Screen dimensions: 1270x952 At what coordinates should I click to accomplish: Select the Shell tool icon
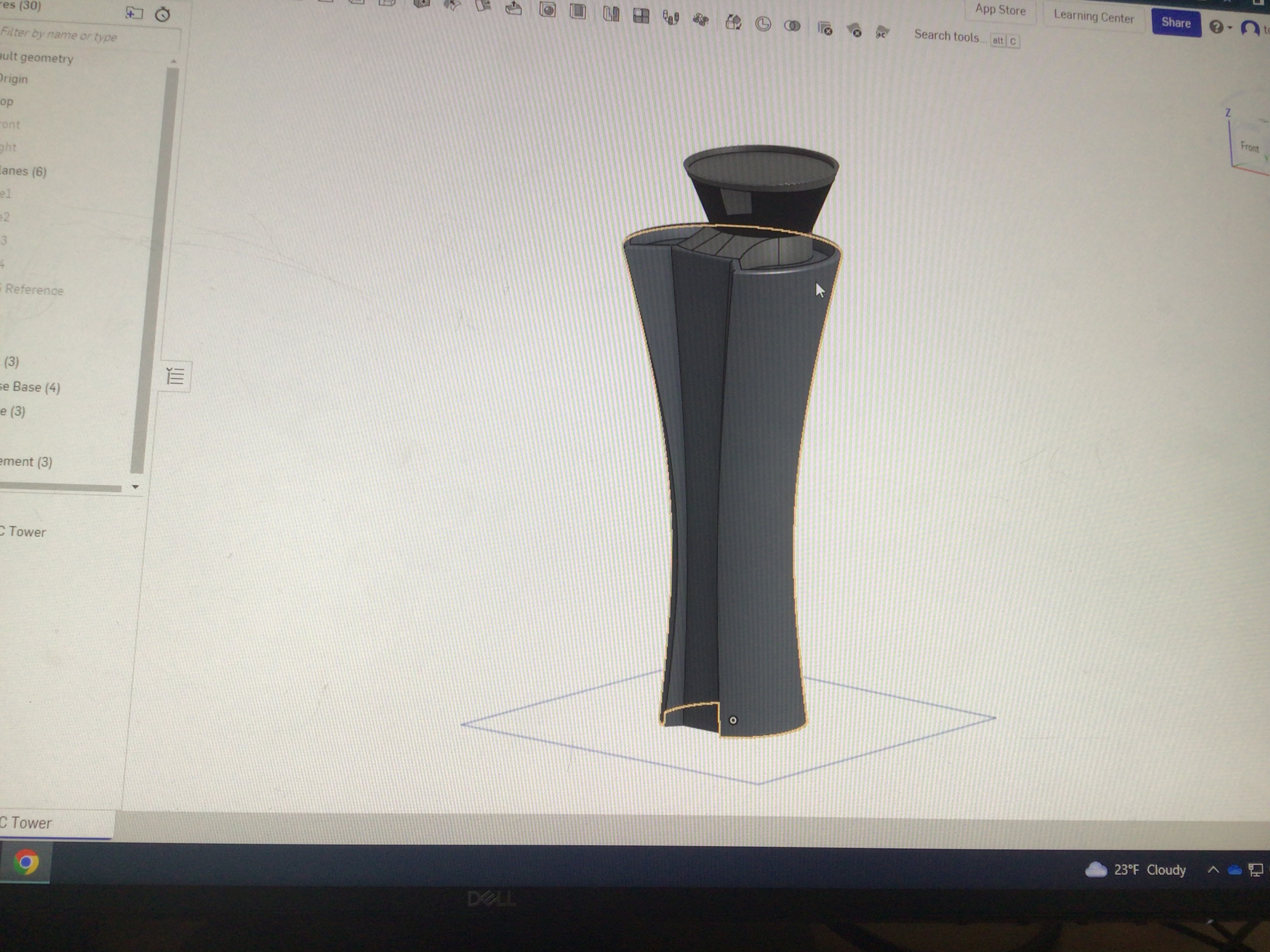click(578, 12)
